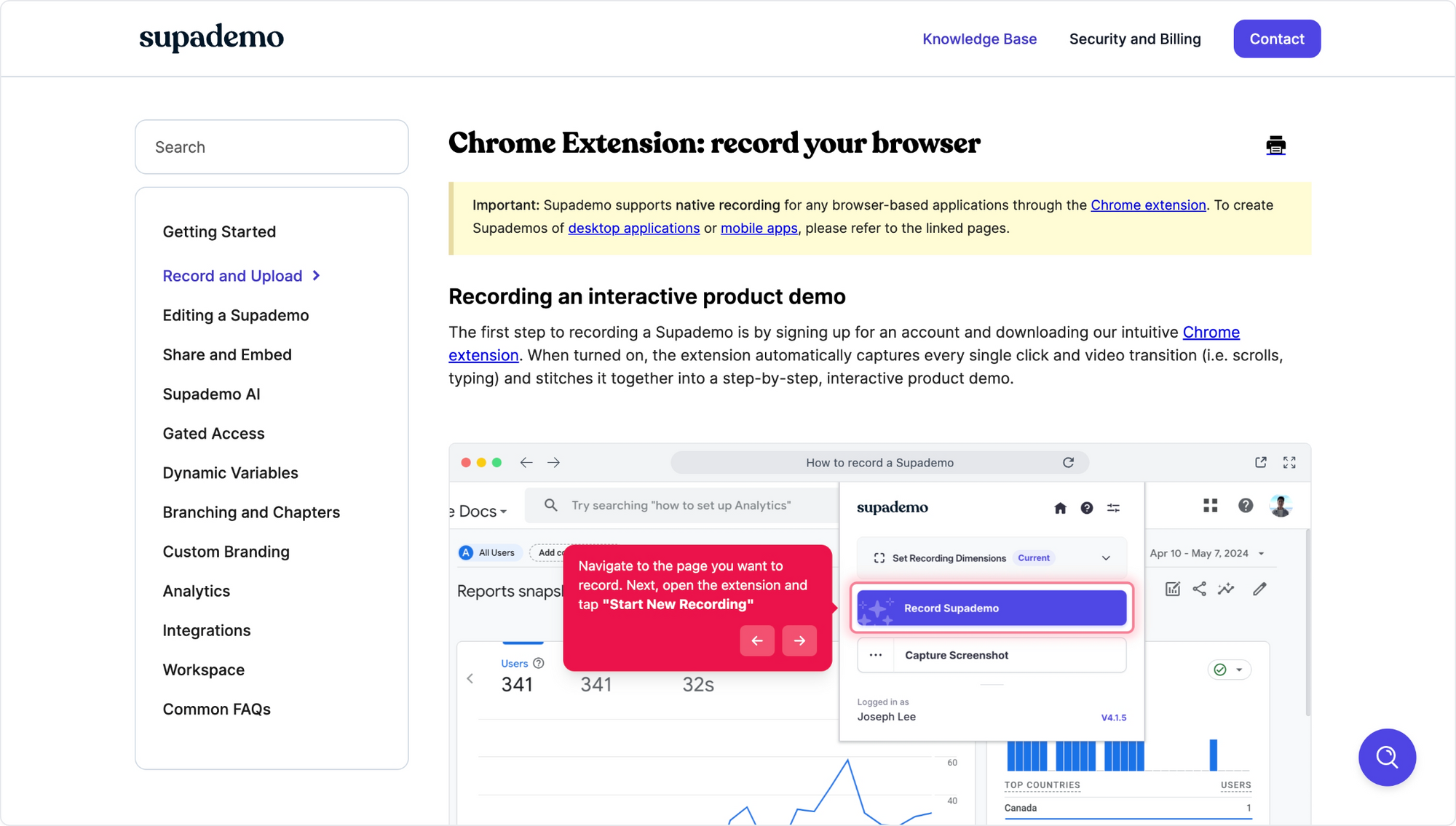This screenshot has height=826, width=1456.
Task: Click the Users metric info icon
Action: click(x=539, y=663)
